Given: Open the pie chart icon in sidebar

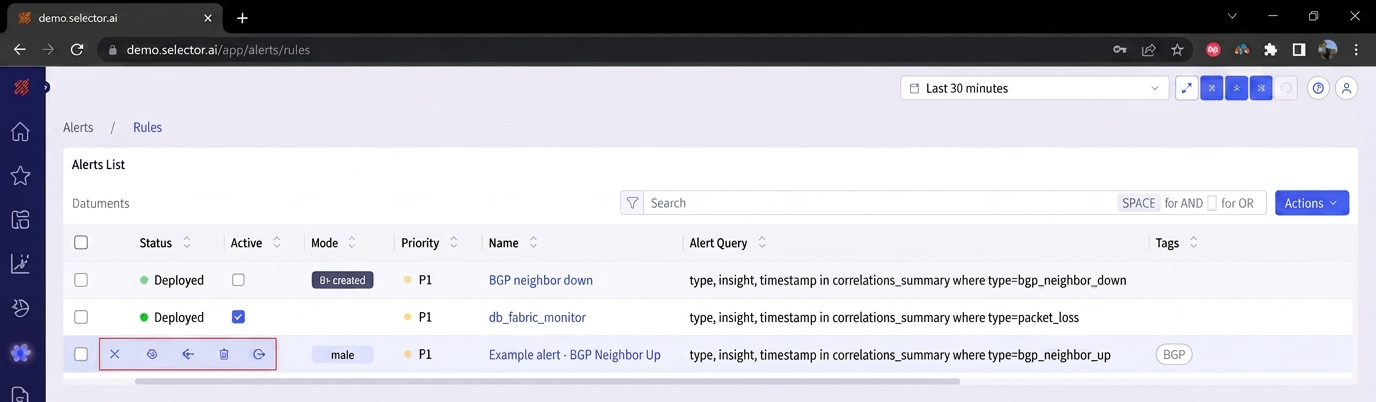Looking at the screenshot, I should click(x=20, y=308).
